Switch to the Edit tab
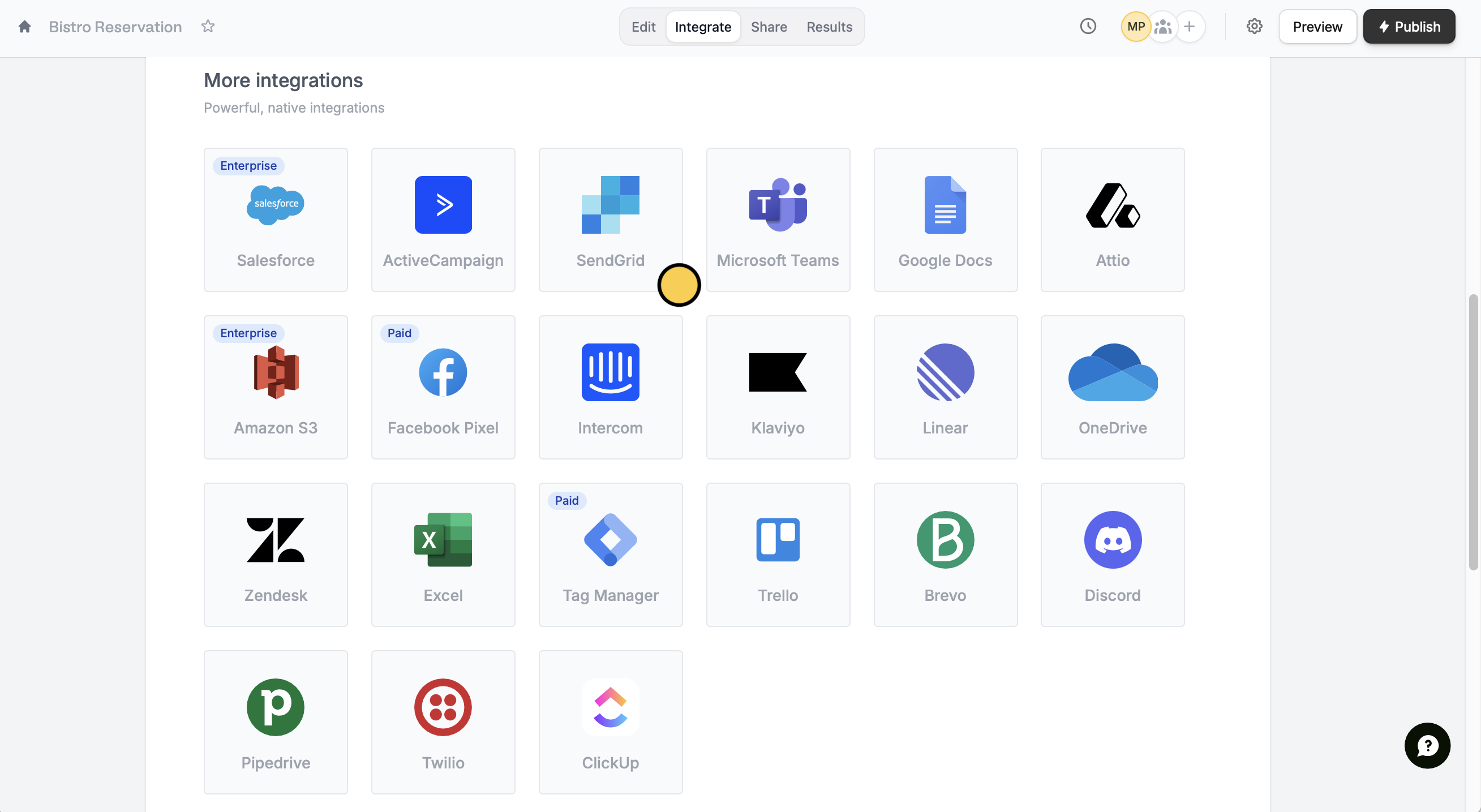This screenshot has height=812, width=1481. click(643, 27)
